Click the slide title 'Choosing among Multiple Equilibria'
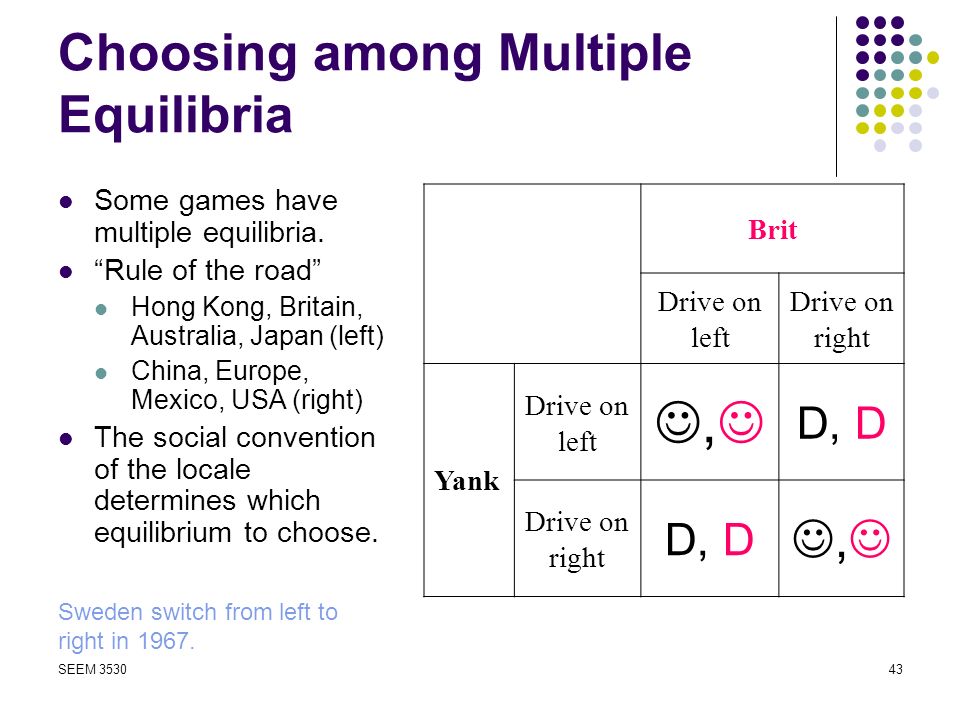Image resolution: width=960 pixels, height=720 pixels. click(x=375, y=83)
